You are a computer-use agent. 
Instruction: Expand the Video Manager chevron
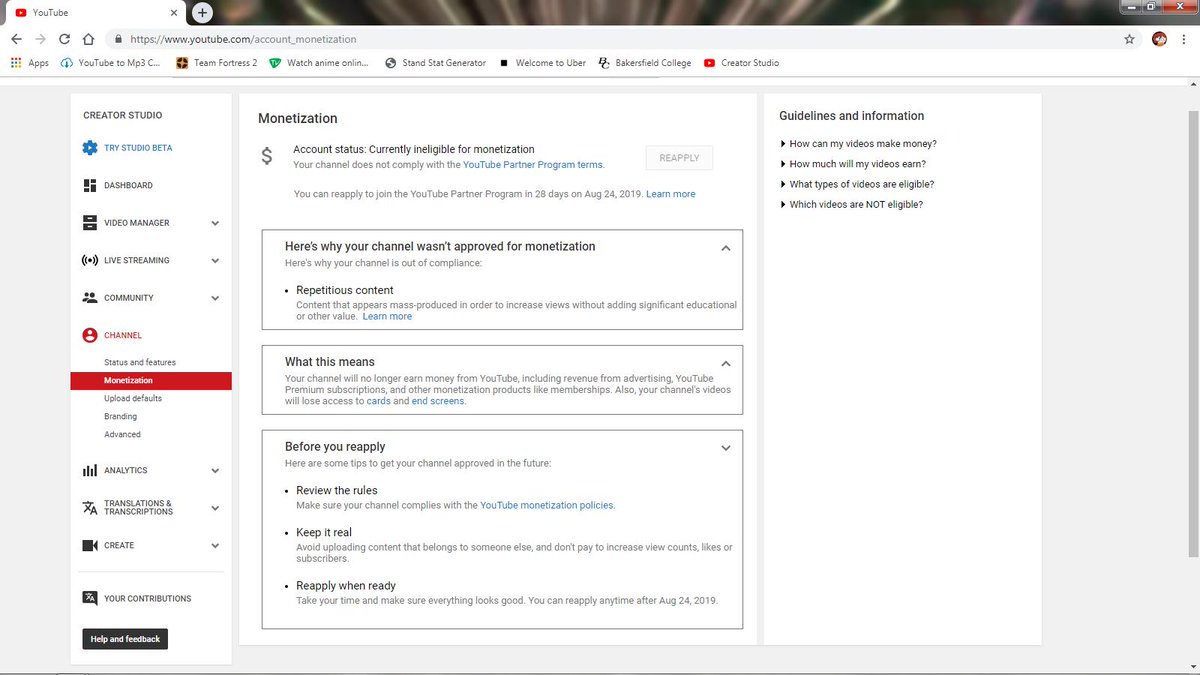[x=215, y=223]
